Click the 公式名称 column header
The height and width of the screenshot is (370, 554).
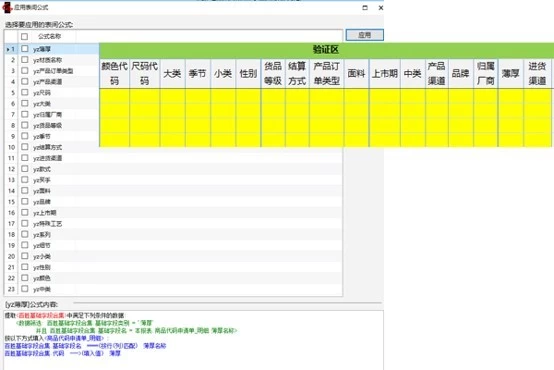[x=49, y=36]
